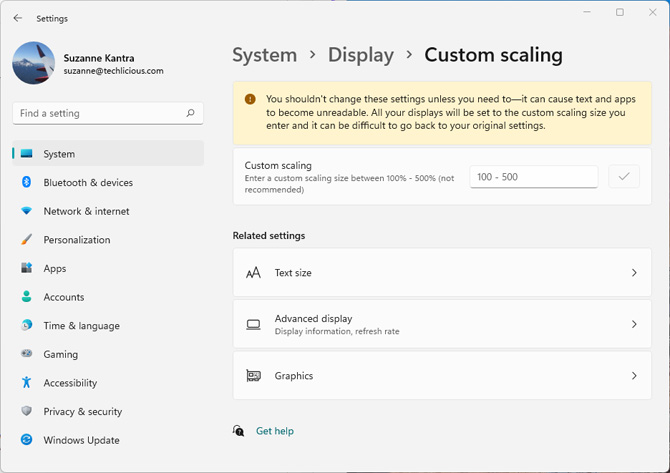
Task: Open the Get help link
Action: pyautogui.click(x=275, y=431)
